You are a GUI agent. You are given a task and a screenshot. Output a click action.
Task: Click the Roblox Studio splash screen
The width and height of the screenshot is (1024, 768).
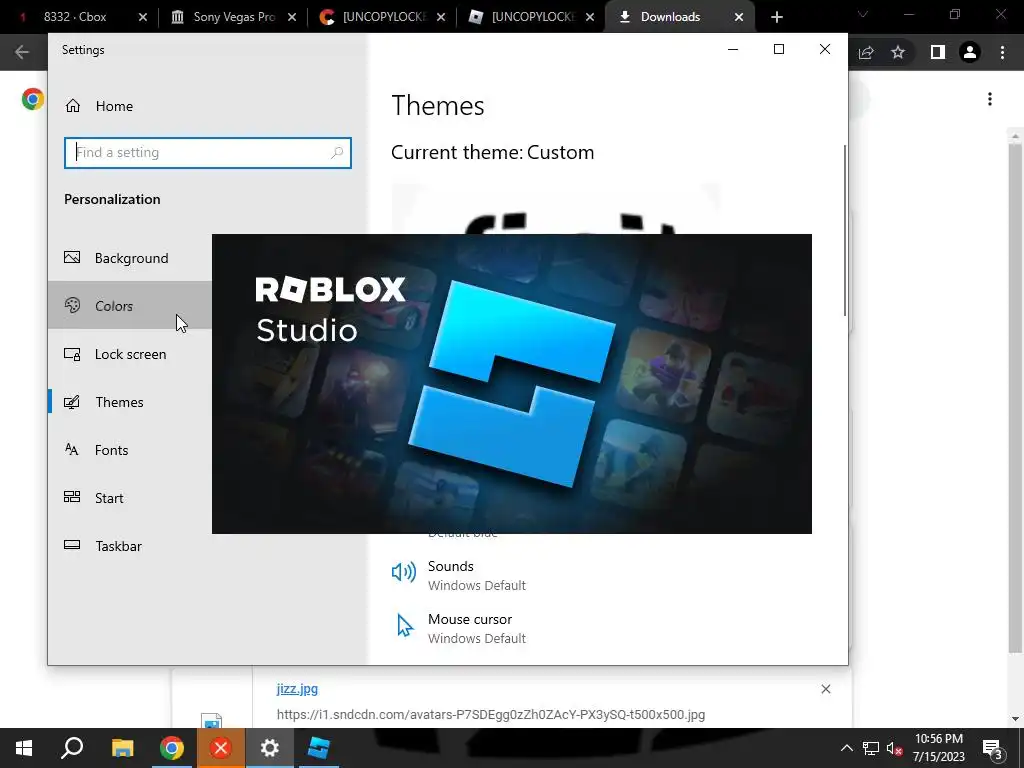tap(511, 384)
